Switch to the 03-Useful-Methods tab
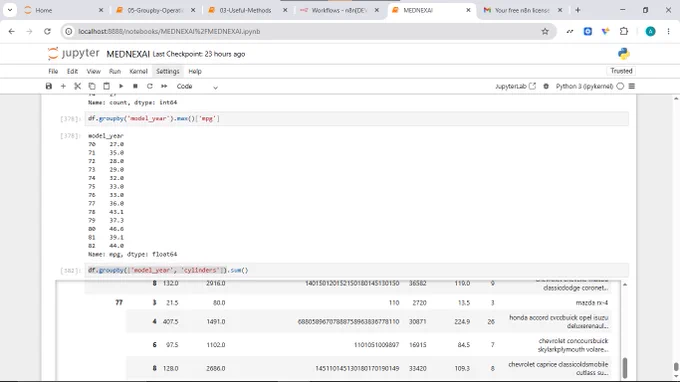 click(x=245, y=10)
